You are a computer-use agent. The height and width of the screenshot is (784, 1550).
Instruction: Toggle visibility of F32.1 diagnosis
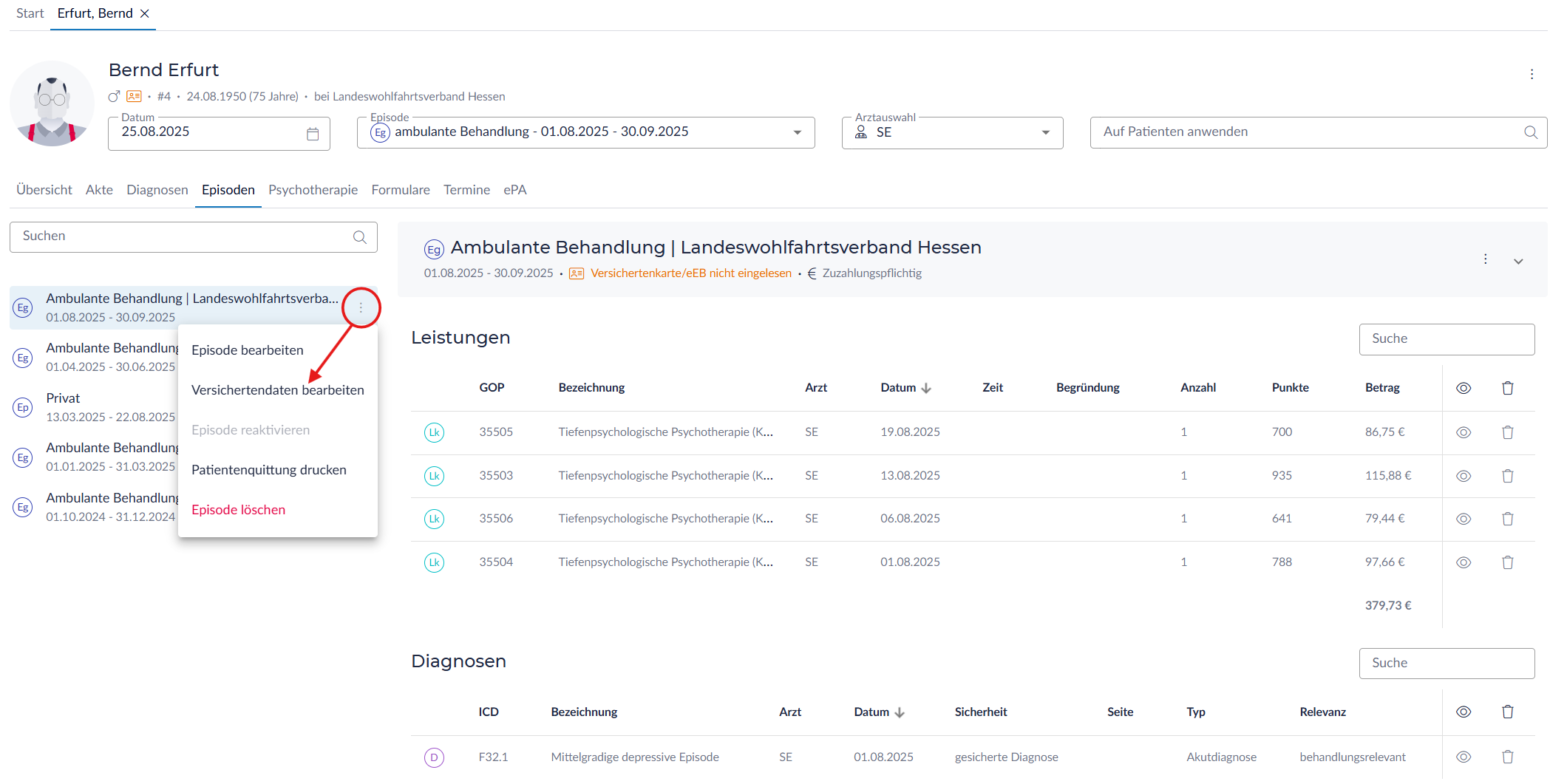1463,757
